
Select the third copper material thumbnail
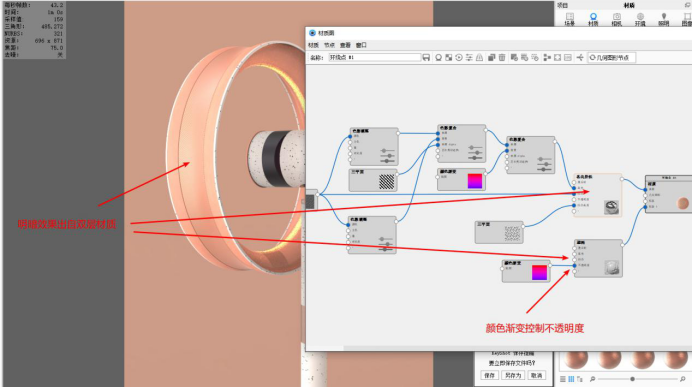point(643,360)
